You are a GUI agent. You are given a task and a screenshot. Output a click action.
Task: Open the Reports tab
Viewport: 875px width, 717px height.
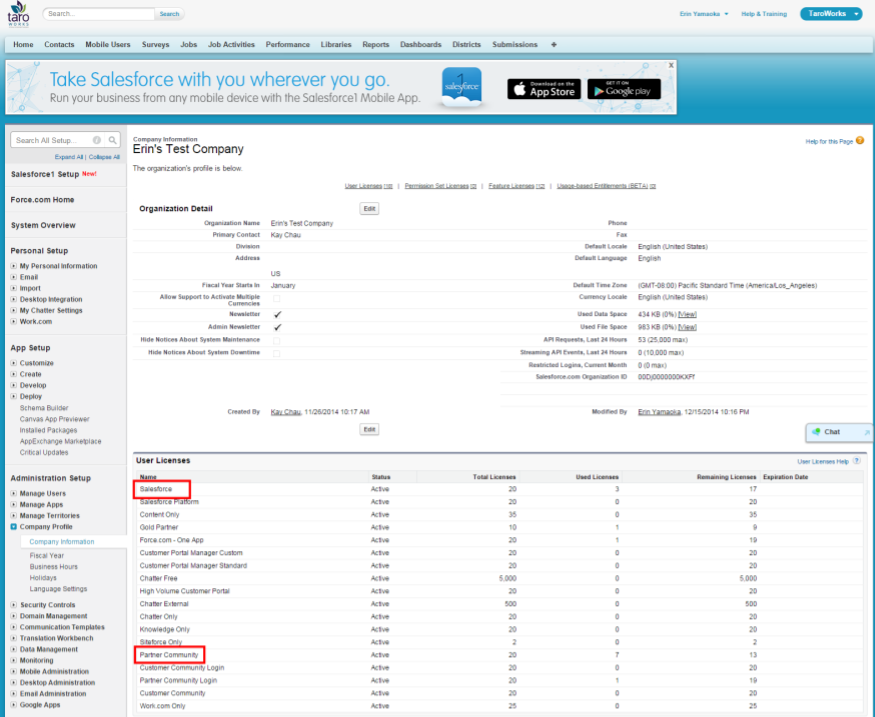(376, 45)
